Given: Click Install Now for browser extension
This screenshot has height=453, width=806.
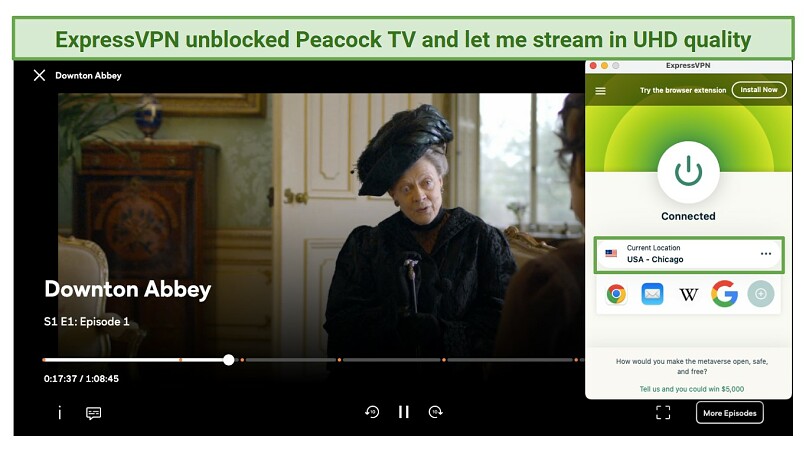Looking at the screenshot, I should 759,89.
